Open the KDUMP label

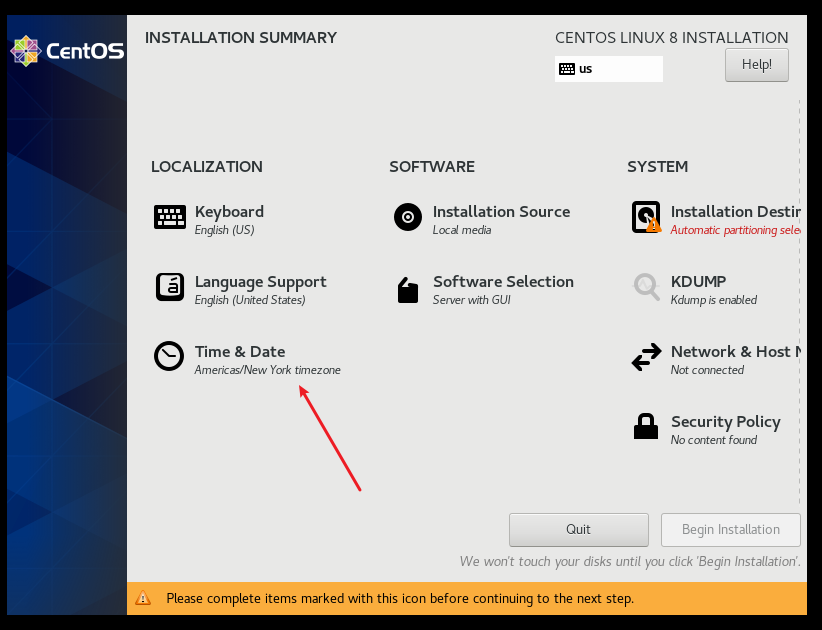pyautogui.click(x=698, y=282)
